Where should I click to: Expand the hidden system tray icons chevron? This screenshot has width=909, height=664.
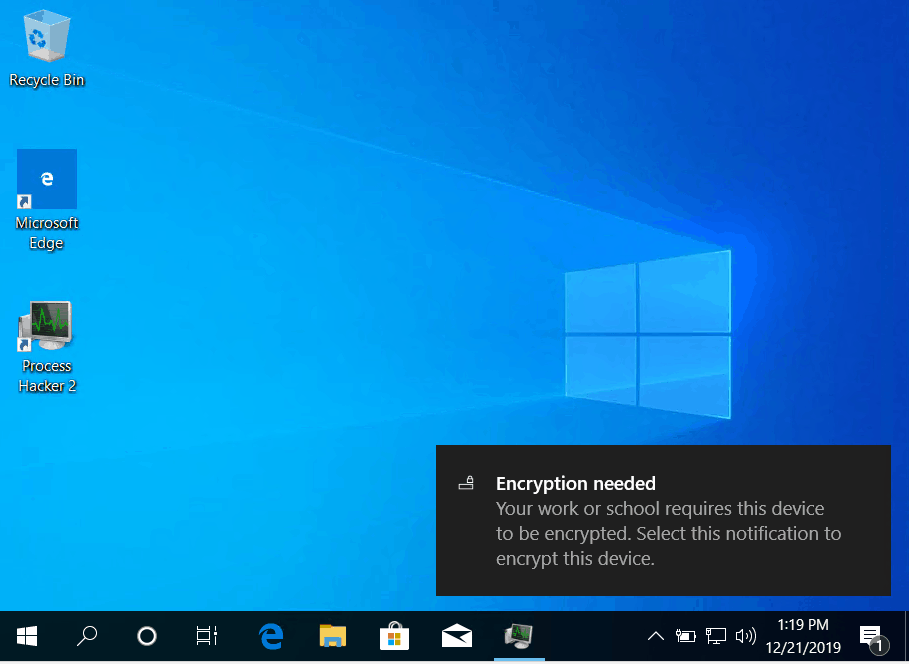pyautogui.click(x=656, y=635)
